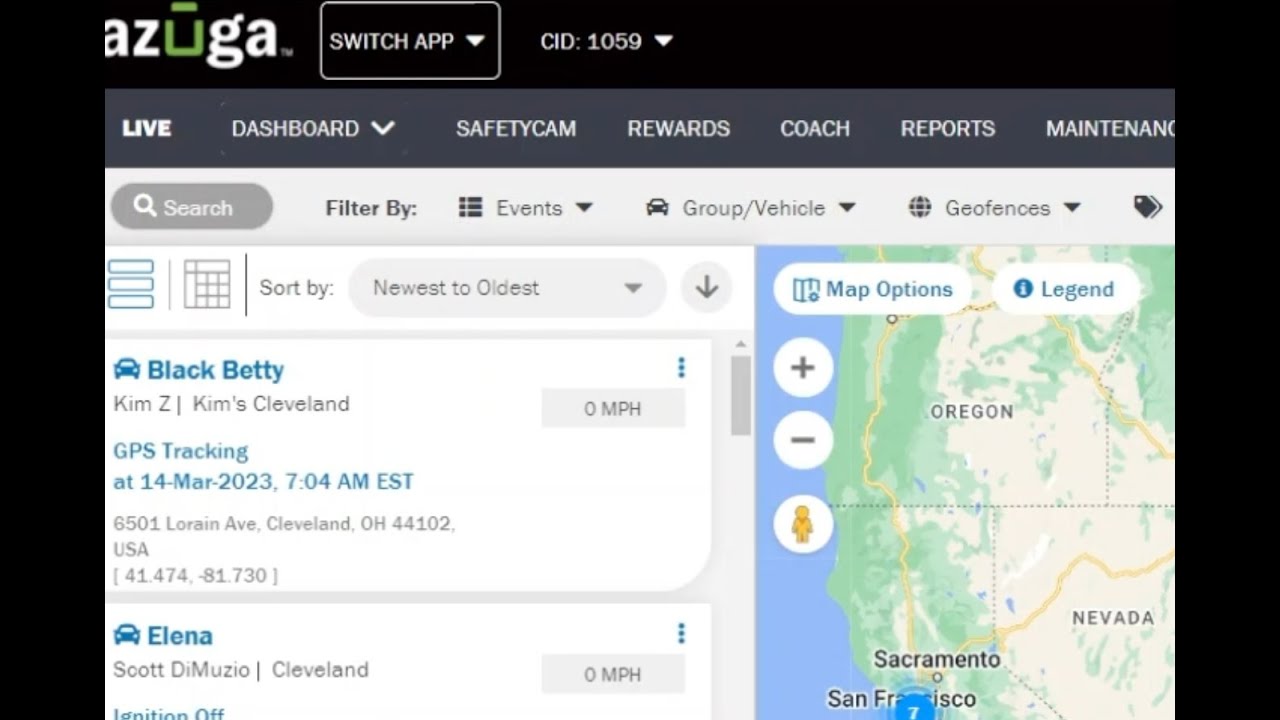Click 'Kim Z | Kim's Cleveland' driver text

232,404
